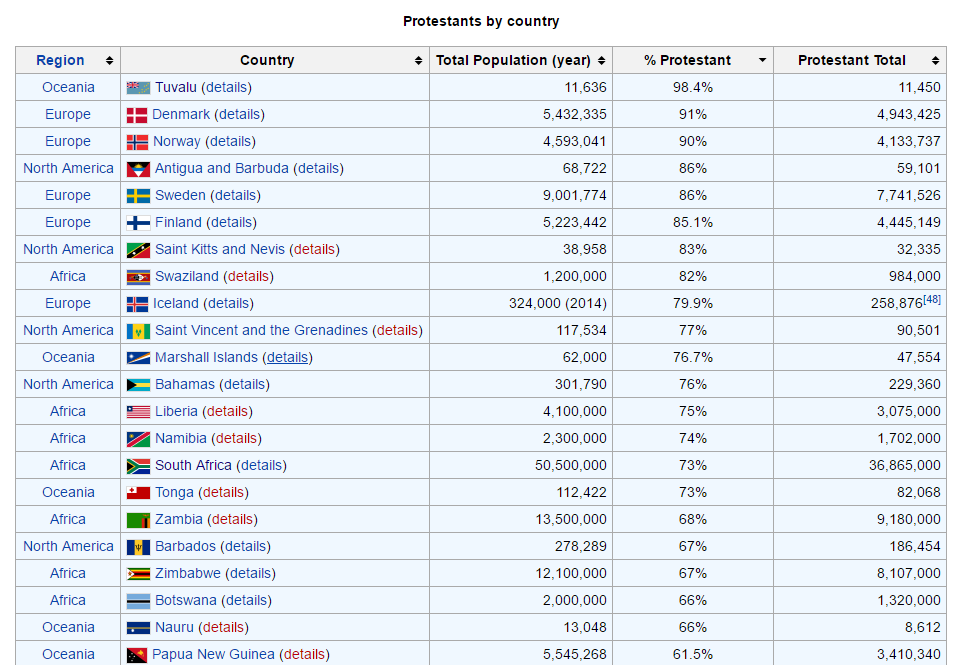Screen dimensions: 953x665
Task: Open details link for Marshall Islands
Action: tap(288, 358)
